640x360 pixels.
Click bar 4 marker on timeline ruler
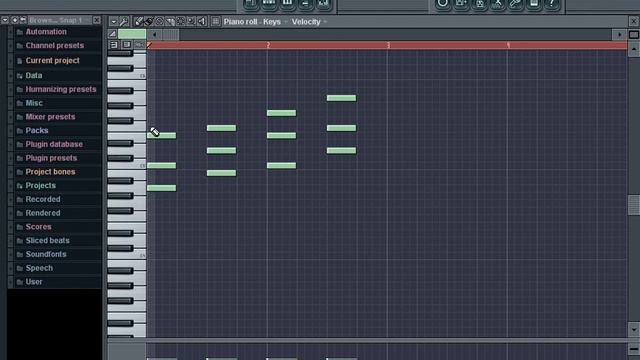tap(508, 45)
